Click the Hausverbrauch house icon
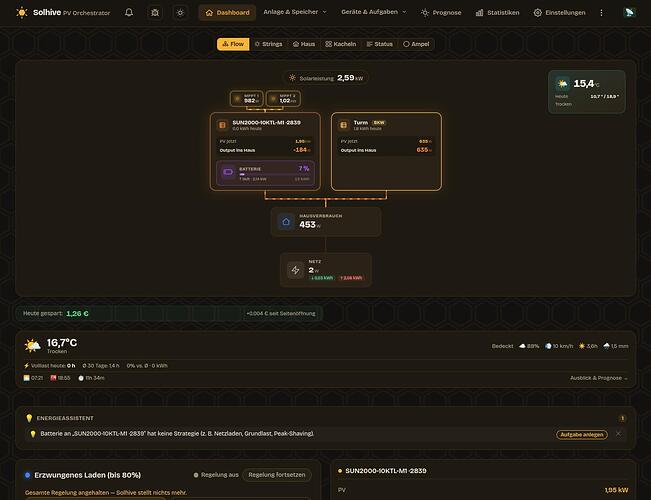 tap(286, 222)
